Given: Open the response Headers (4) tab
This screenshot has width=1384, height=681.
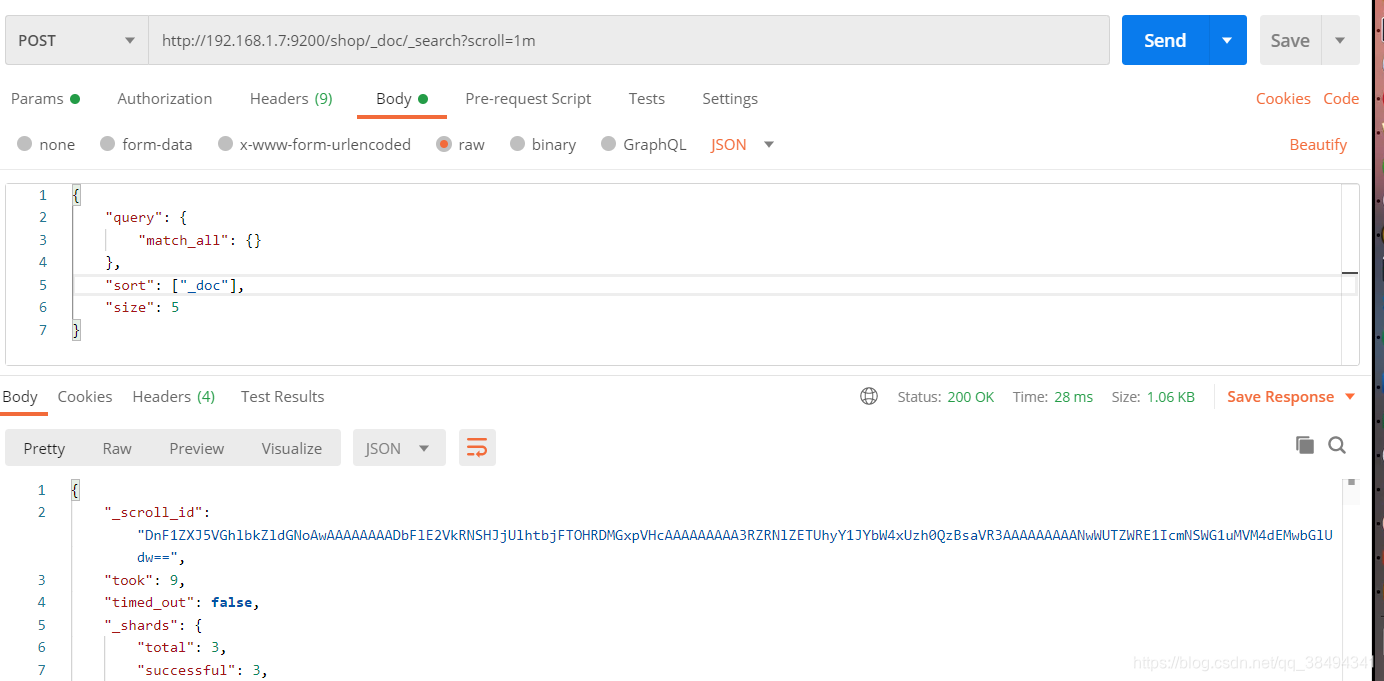Looking at the screenshot, I should tap(174, 396).
